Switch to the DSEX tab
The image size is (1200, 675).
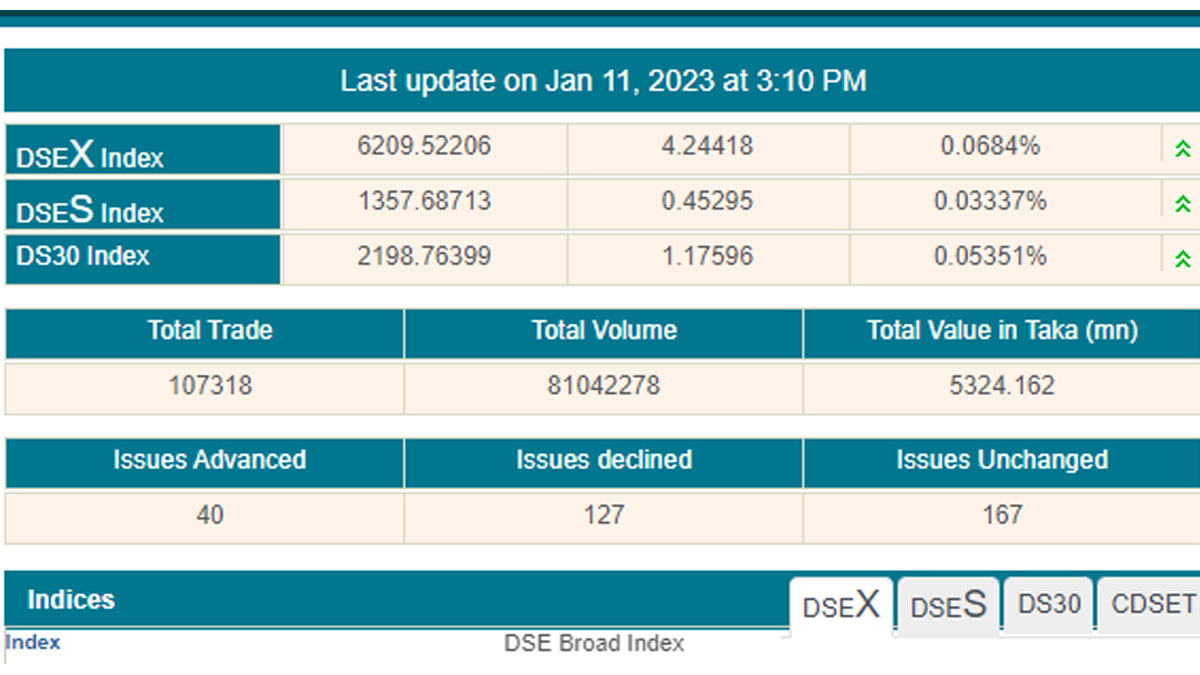[x=841, y=606]
